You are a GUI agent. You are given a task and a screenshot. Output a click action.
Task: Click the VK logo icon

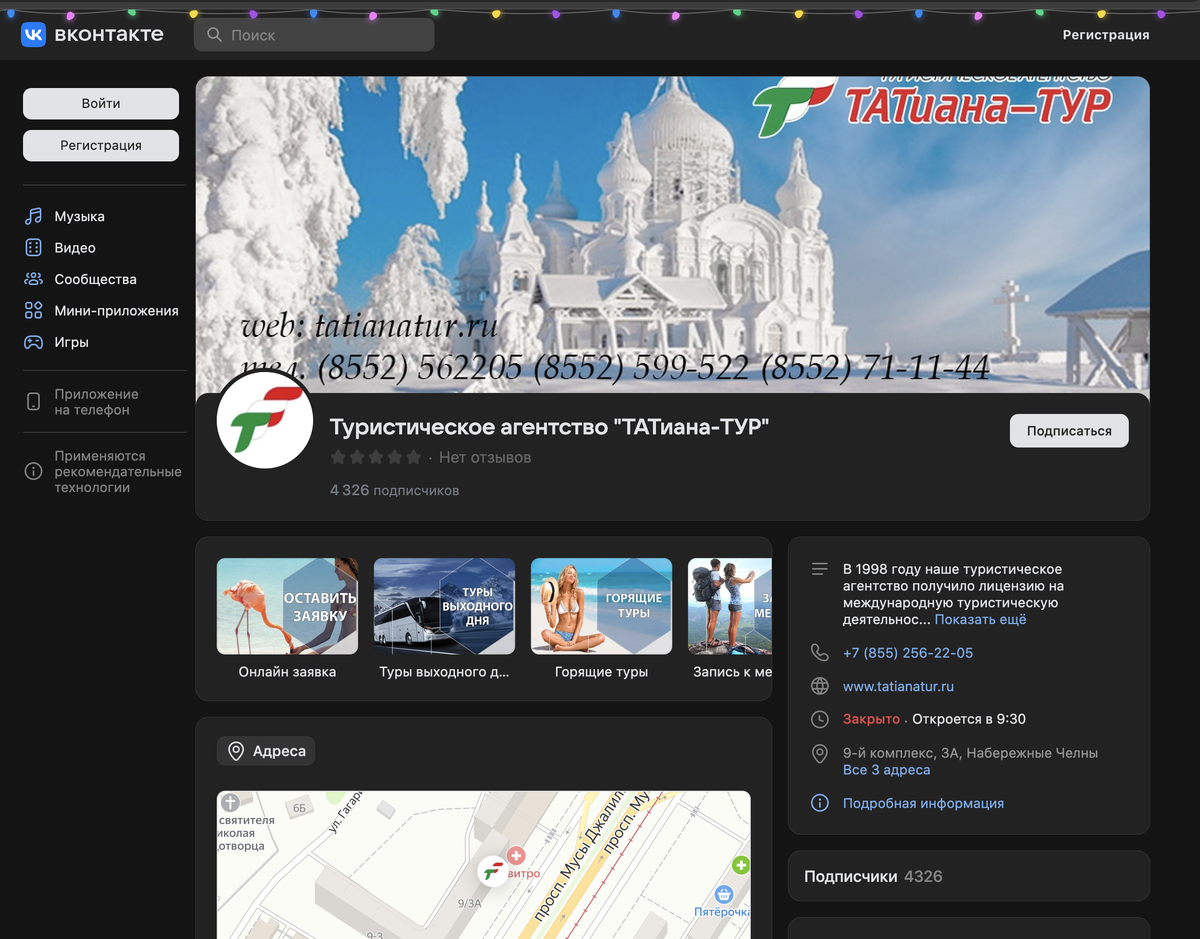tap(34, 34)
